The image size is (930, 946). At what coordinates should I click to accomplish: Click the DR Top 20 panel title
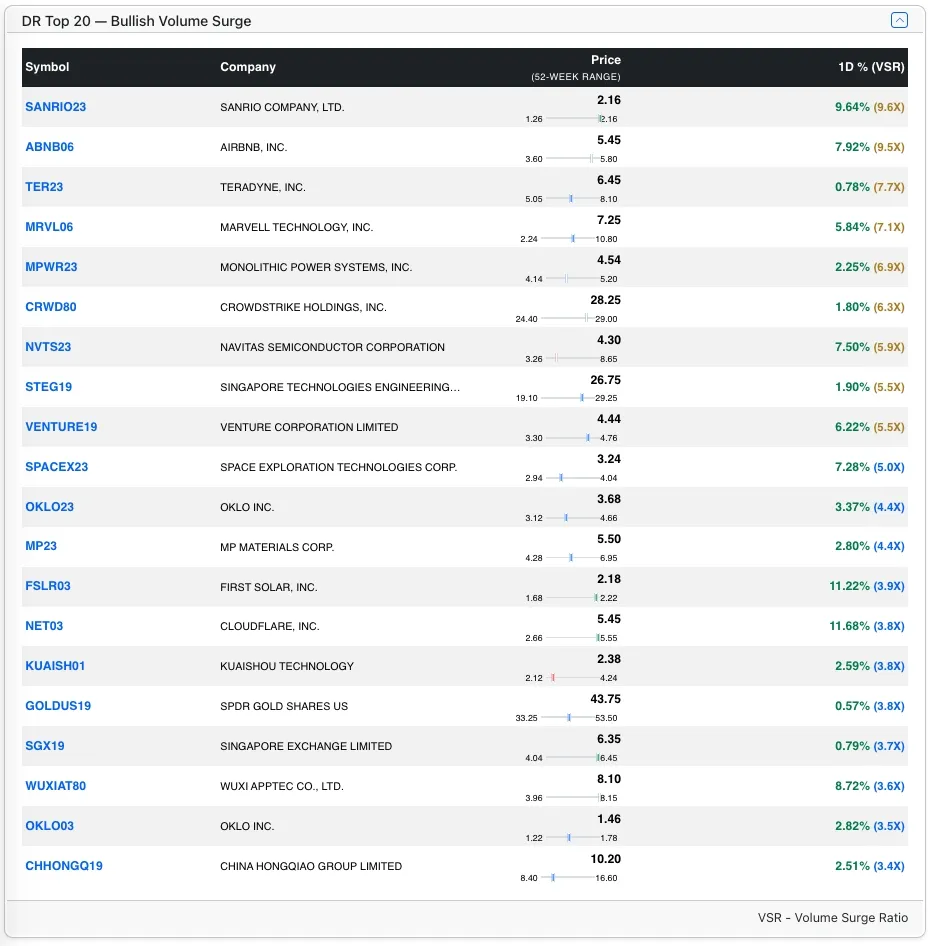pos(136,21)
